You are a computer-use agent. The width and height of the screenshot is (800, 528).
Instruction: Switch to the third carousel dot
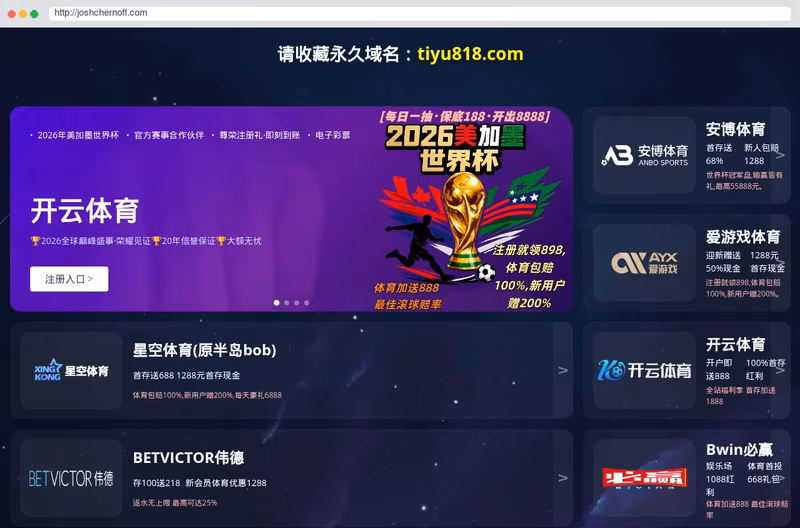coord(296,303)
